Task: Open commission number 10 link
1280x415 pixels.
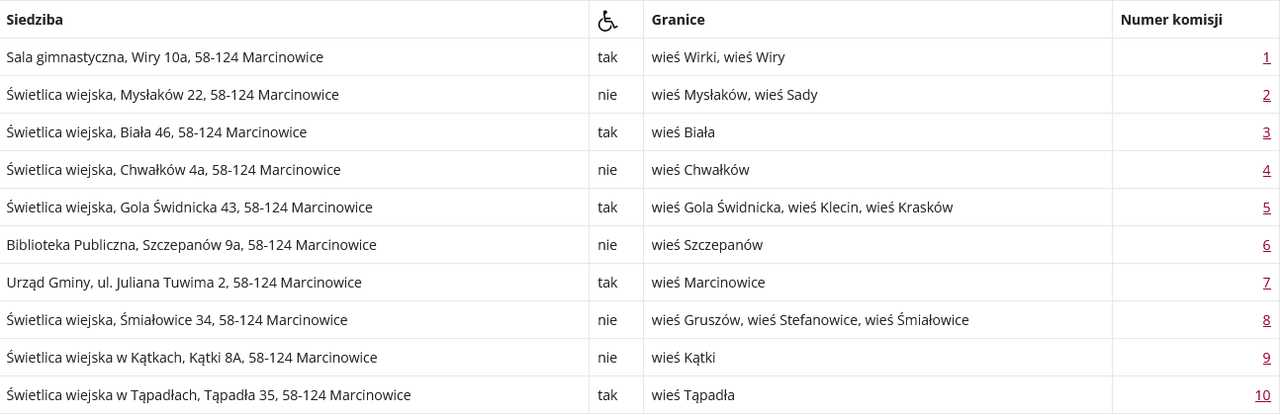Action: tap(1263, 395)
